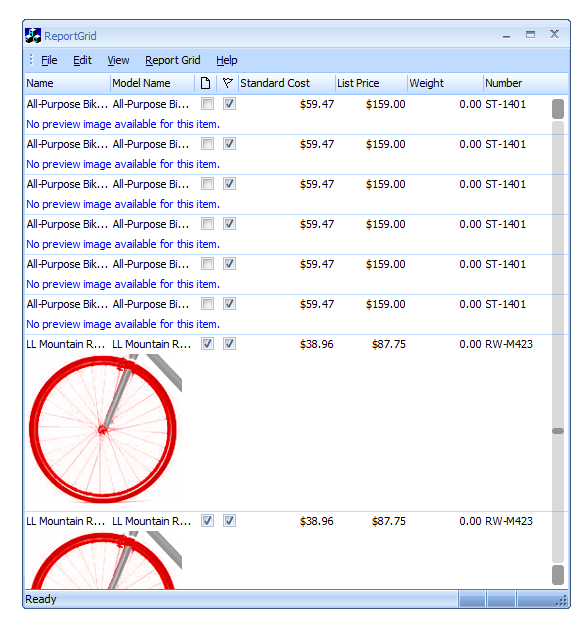Uncheck document checkbox in first LL Mountain row
588x629 pixels.
[x=207, y=344]
